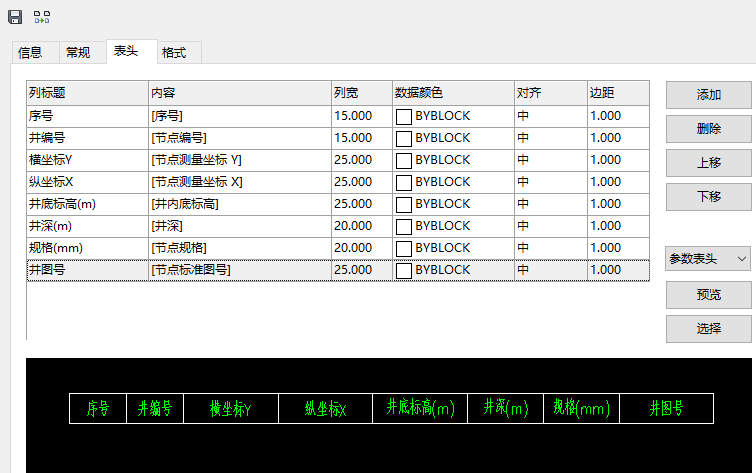Click the 选择 button
Viewport: 756px width, 473px height.
point(708,329)
